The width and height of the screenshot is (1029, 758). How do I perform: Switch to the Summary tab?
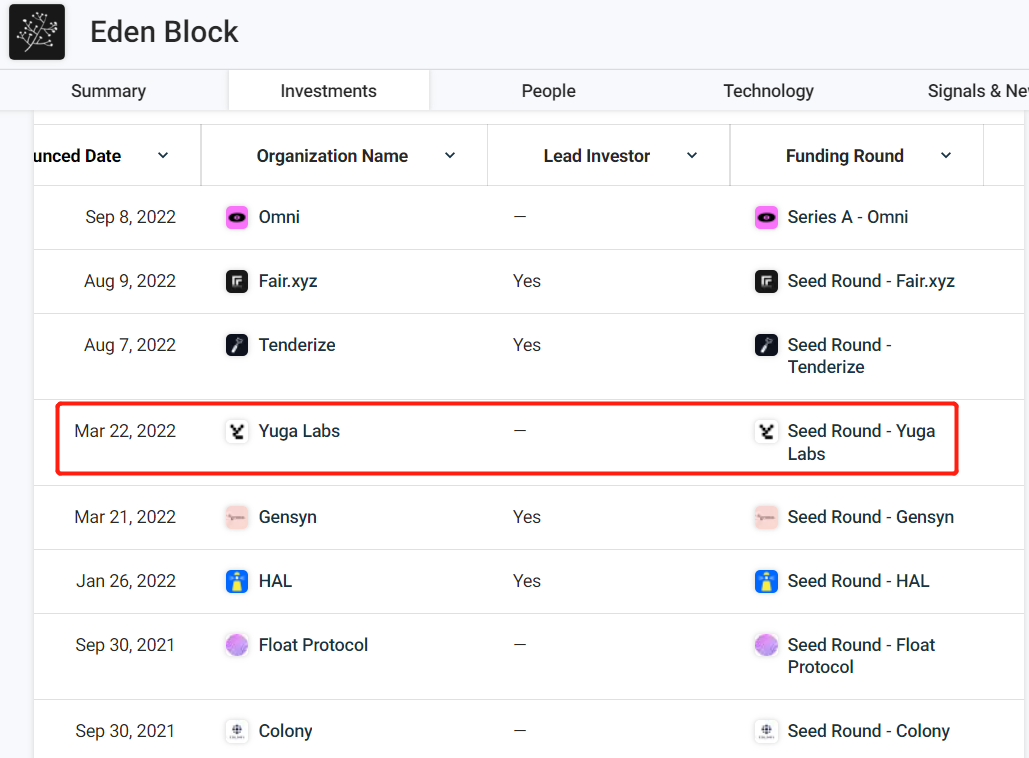point(108,91)
